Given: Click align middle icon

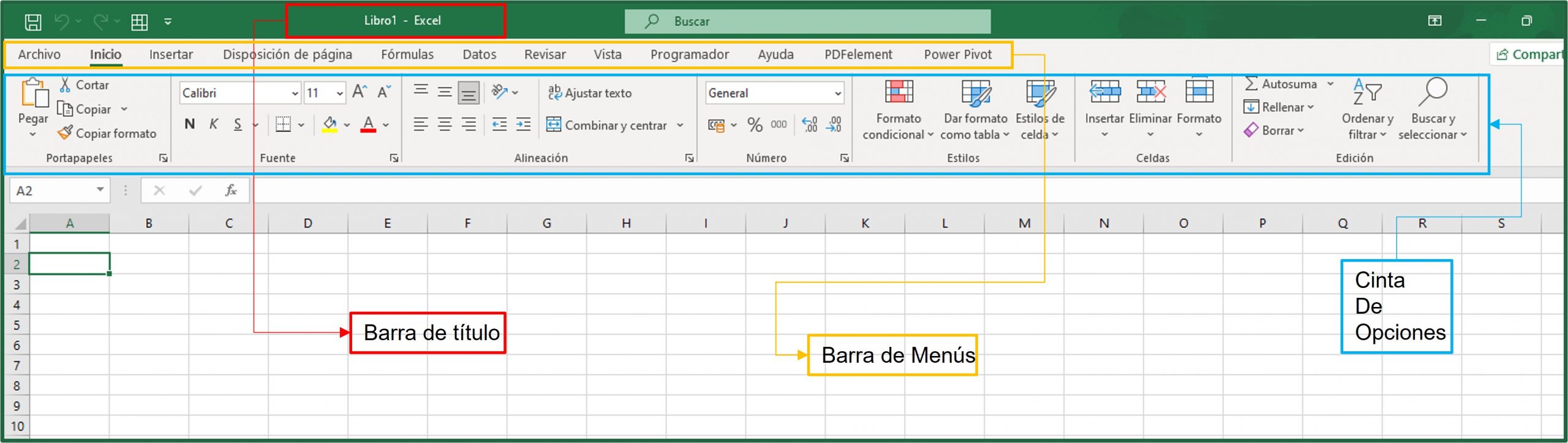Looking at the screenshot, I should point(445,93).
